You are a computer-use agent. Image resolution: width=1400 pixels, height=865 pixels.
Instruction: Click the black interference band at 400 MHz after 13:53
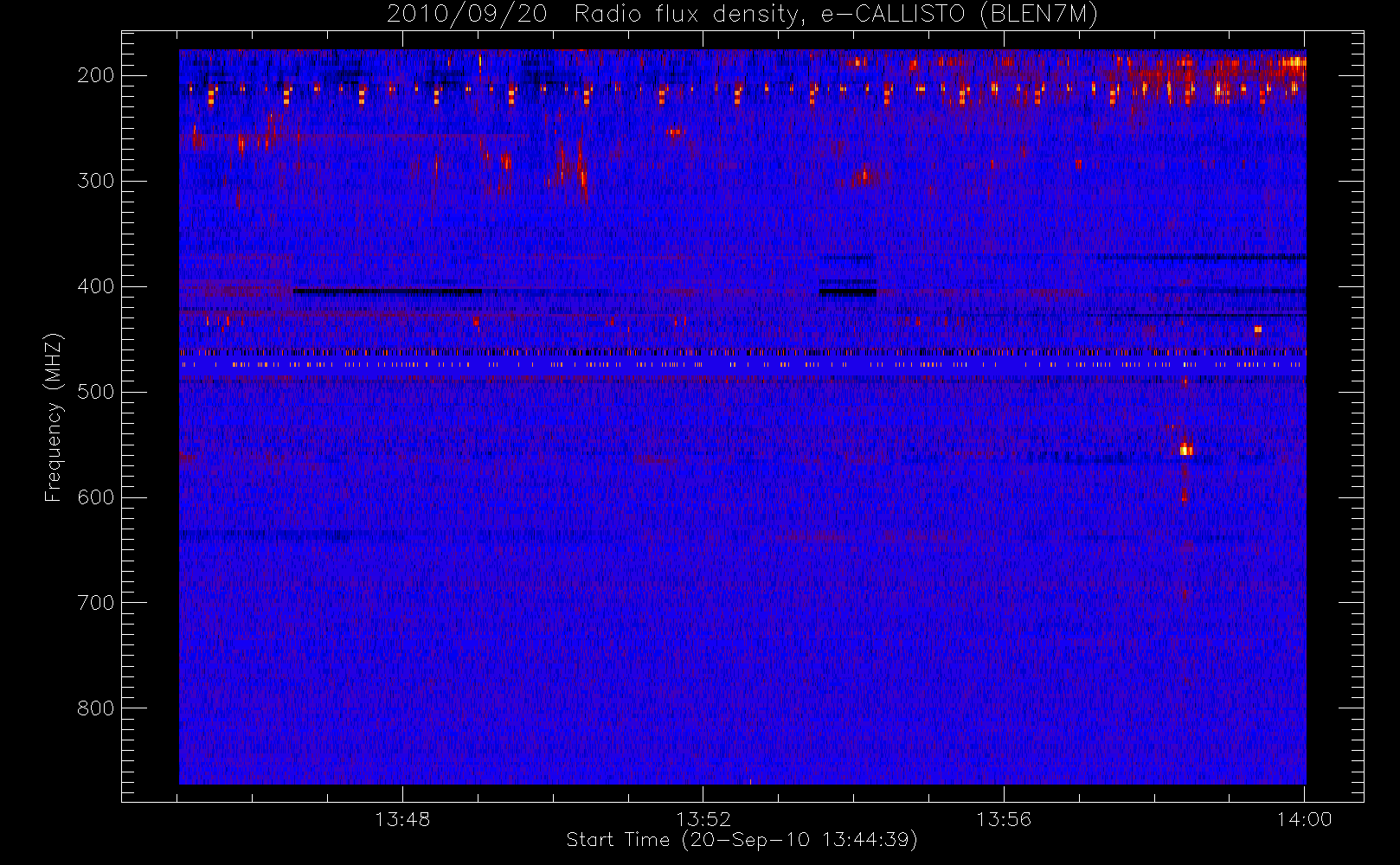(848, 292)
